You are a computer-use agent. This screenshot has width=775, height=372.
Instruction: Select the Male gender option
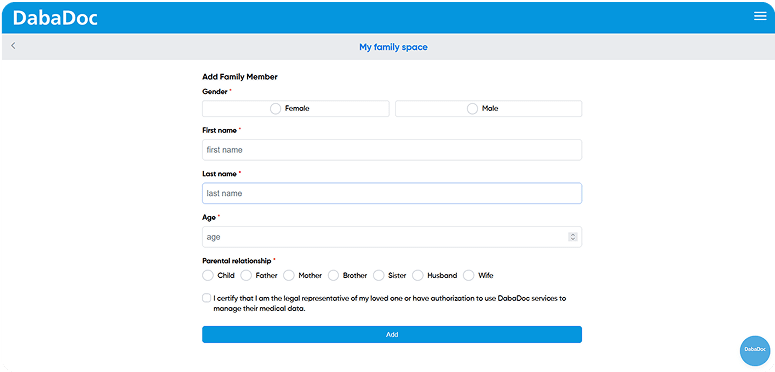click(x=488, y=109)
